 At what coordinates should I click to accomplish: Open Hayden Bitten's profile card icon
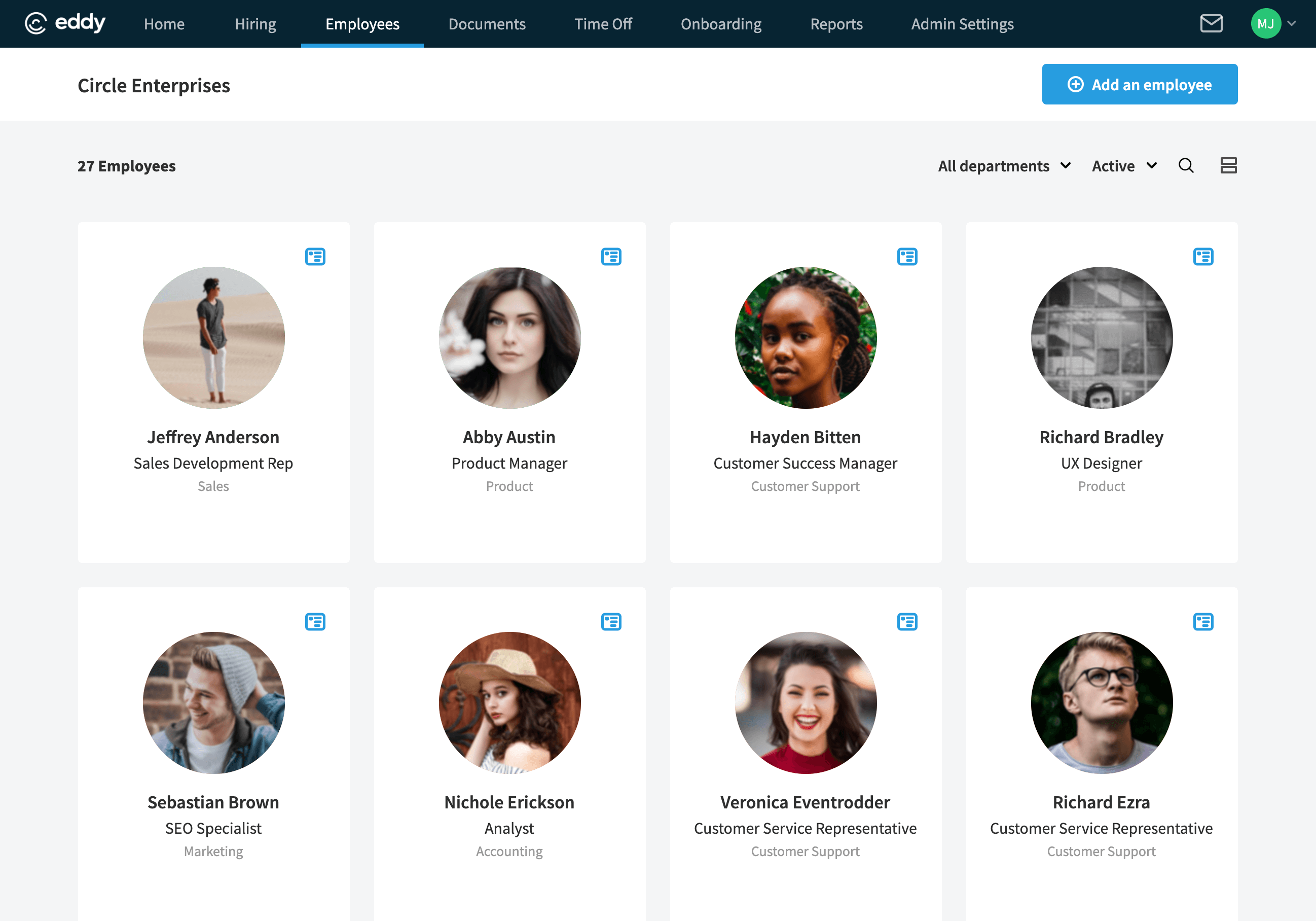(x=907, y=256)
